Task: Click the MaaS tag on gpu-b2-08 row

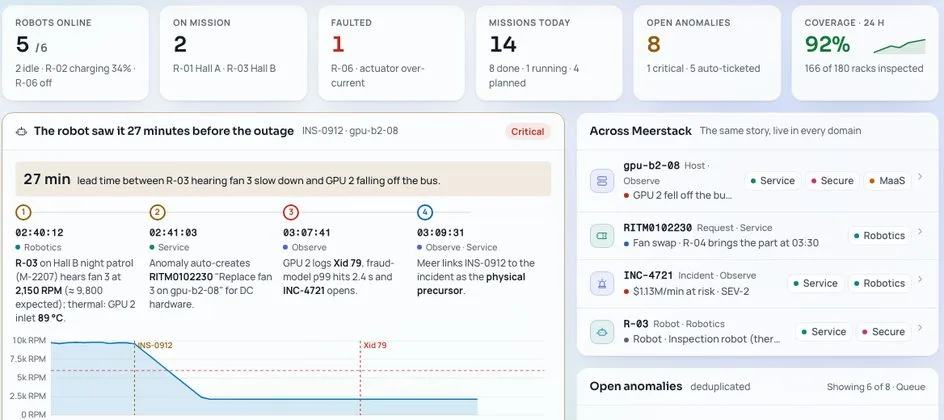Action: tap(887, 181)
